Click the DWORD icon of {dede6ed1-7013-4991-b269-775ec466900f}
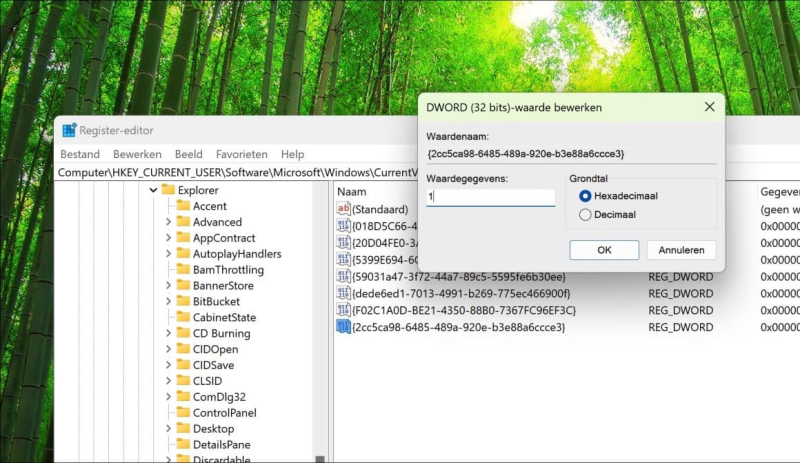 click(343, 293)
